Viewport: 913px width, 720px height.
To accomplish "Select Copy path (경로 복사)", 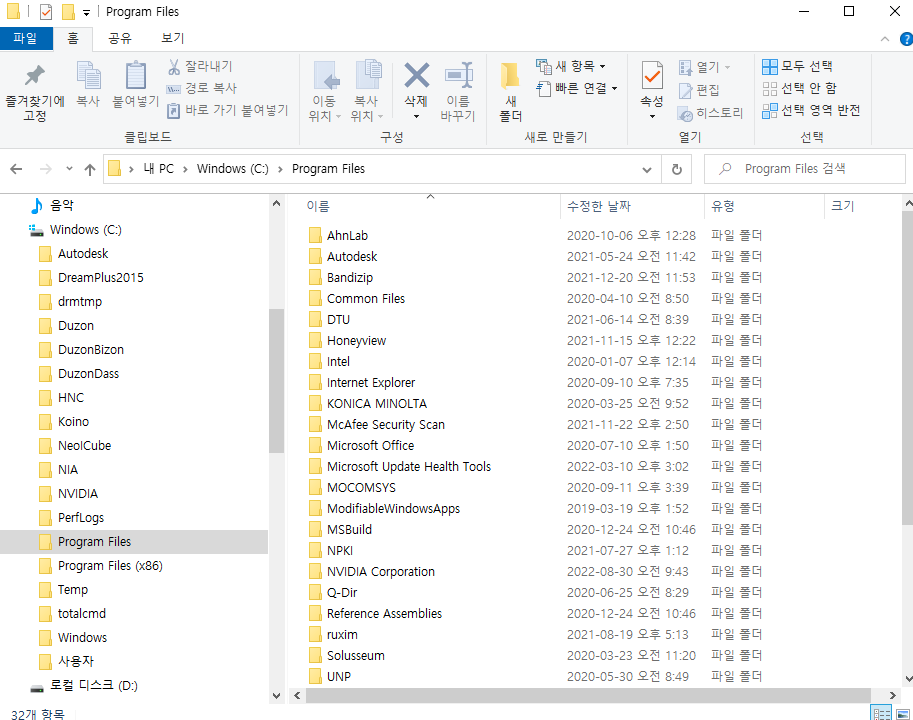I will (201, 88).
